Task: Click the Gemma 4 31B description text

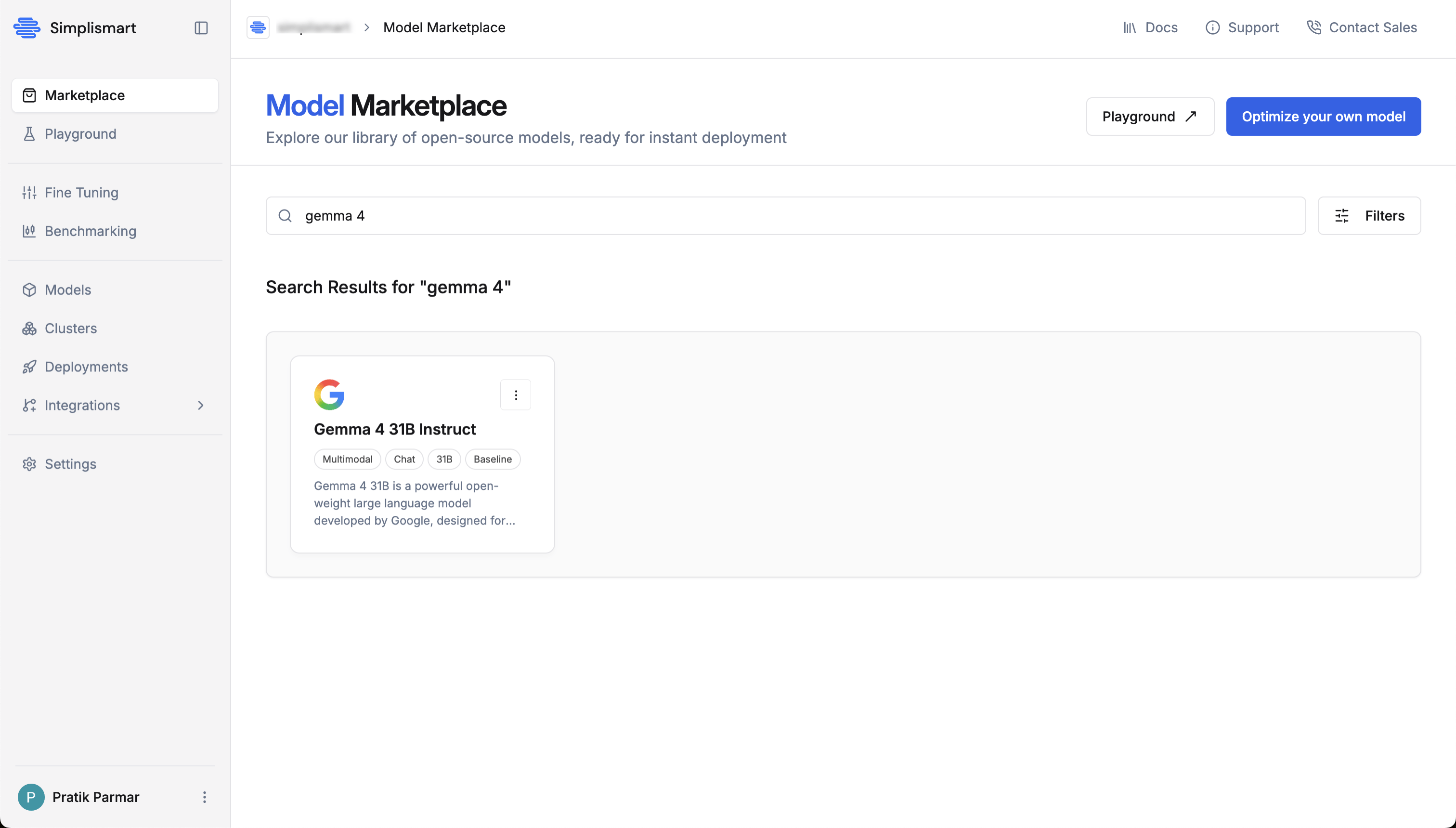Action: click(x=415, y=503)
